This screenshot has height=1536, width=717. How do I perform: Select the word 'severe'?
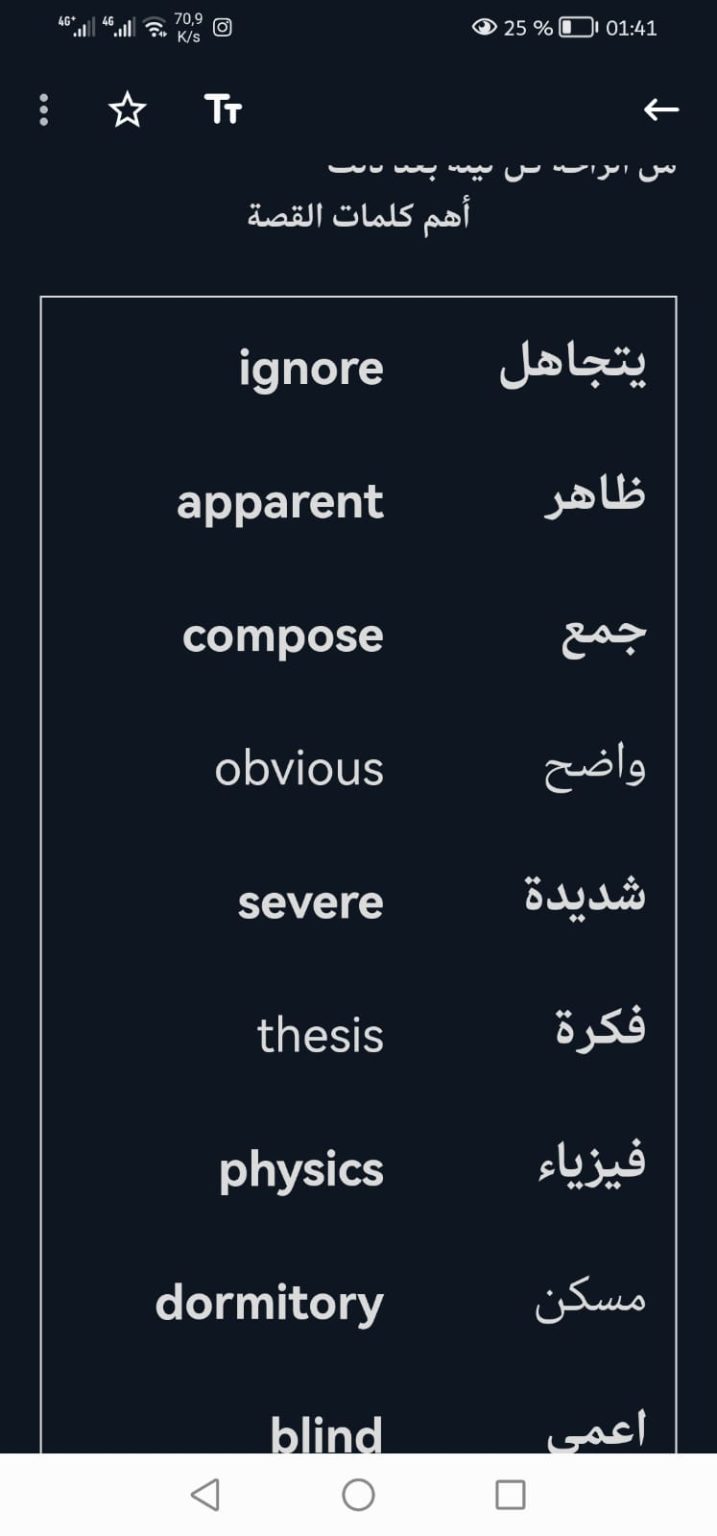click(x=311, y=902)
